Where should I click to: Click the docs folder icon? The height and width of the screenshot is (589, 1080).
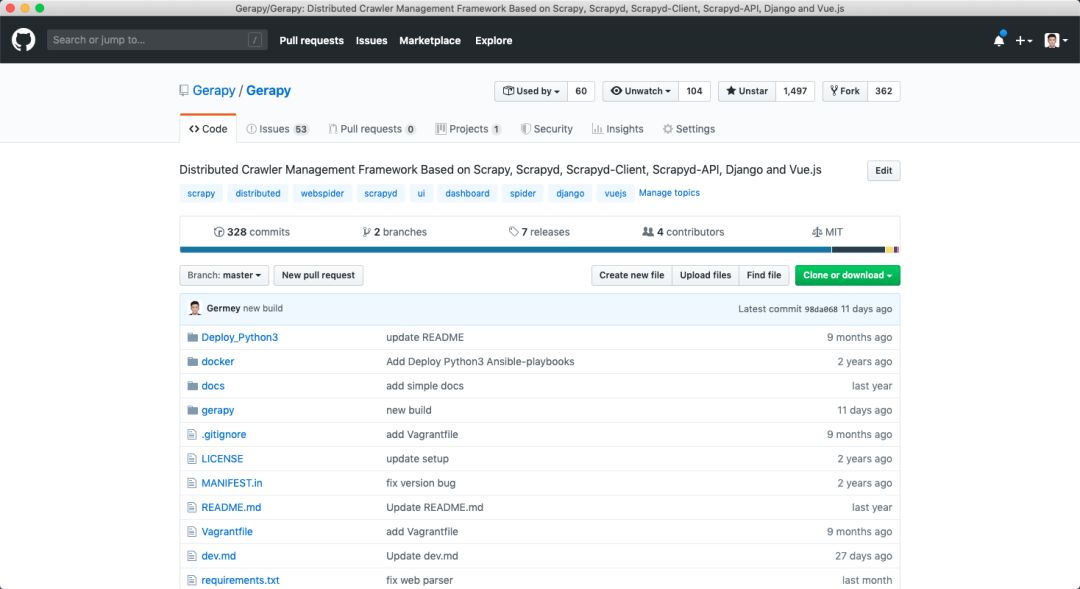pos(192,386)
